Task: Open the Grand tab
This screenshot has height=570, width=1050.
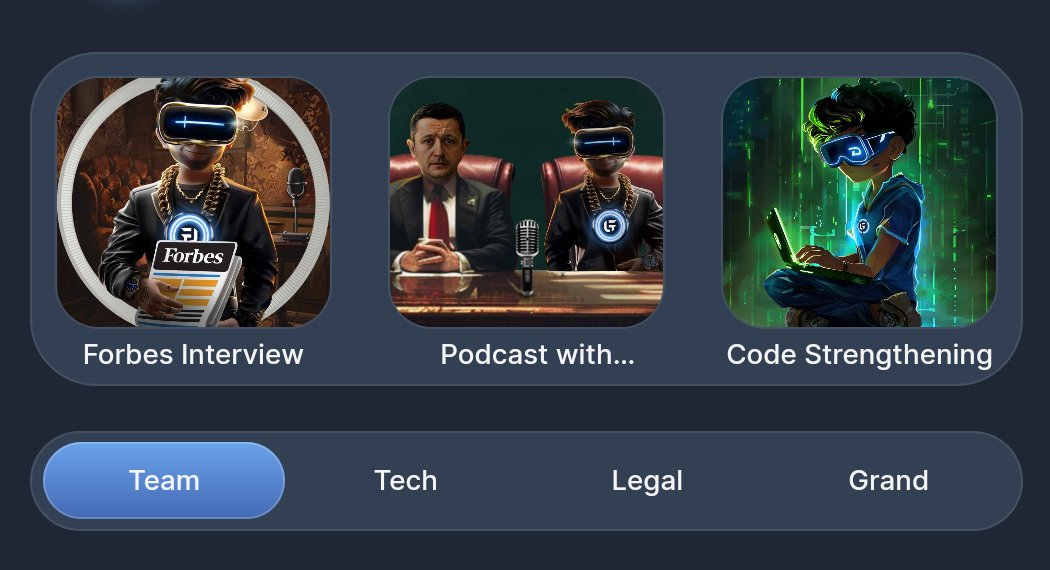Action: tap(889, 480)
